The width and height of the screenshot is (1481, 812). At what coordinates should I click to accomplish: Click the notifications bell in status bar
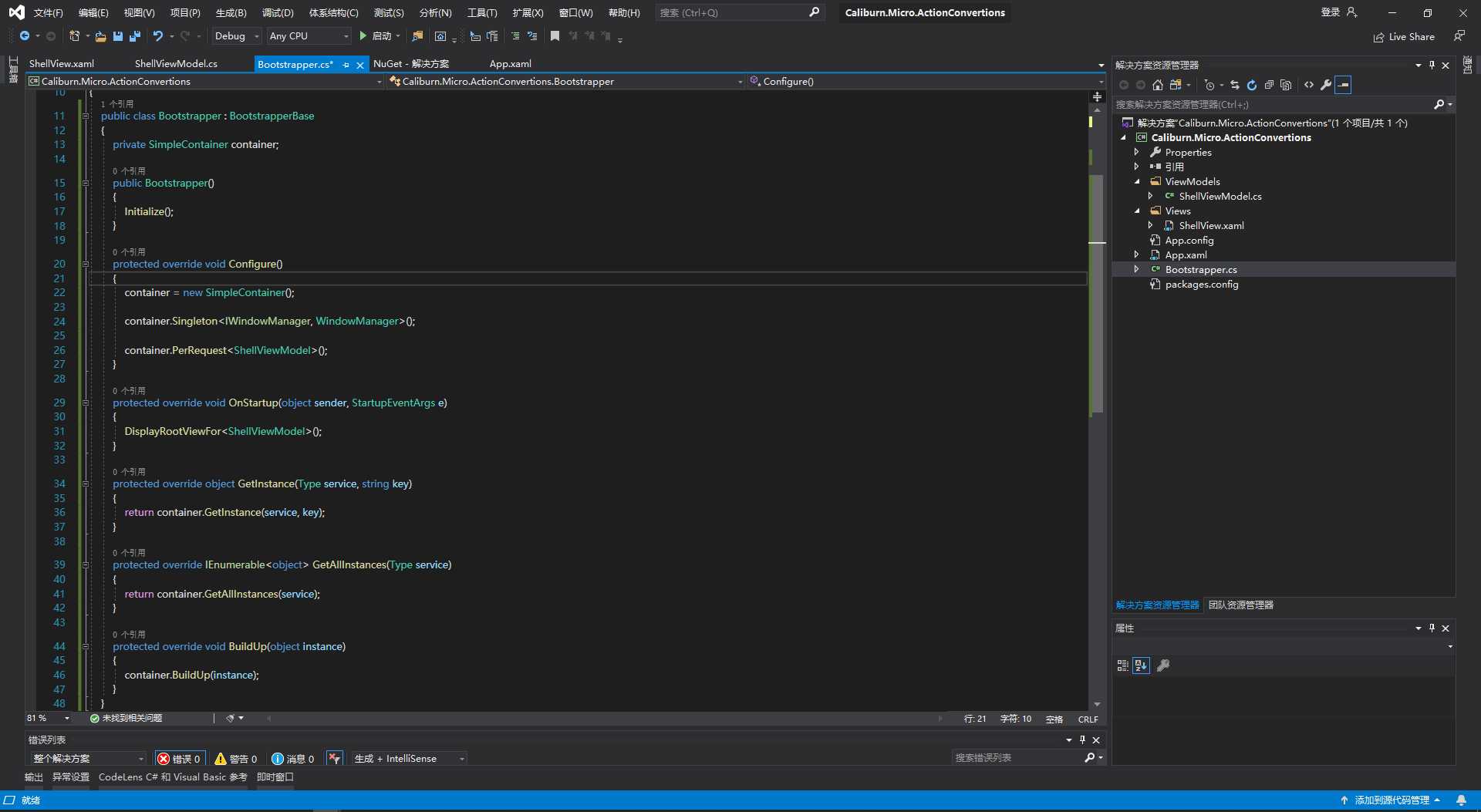(x=1461, y=800)
